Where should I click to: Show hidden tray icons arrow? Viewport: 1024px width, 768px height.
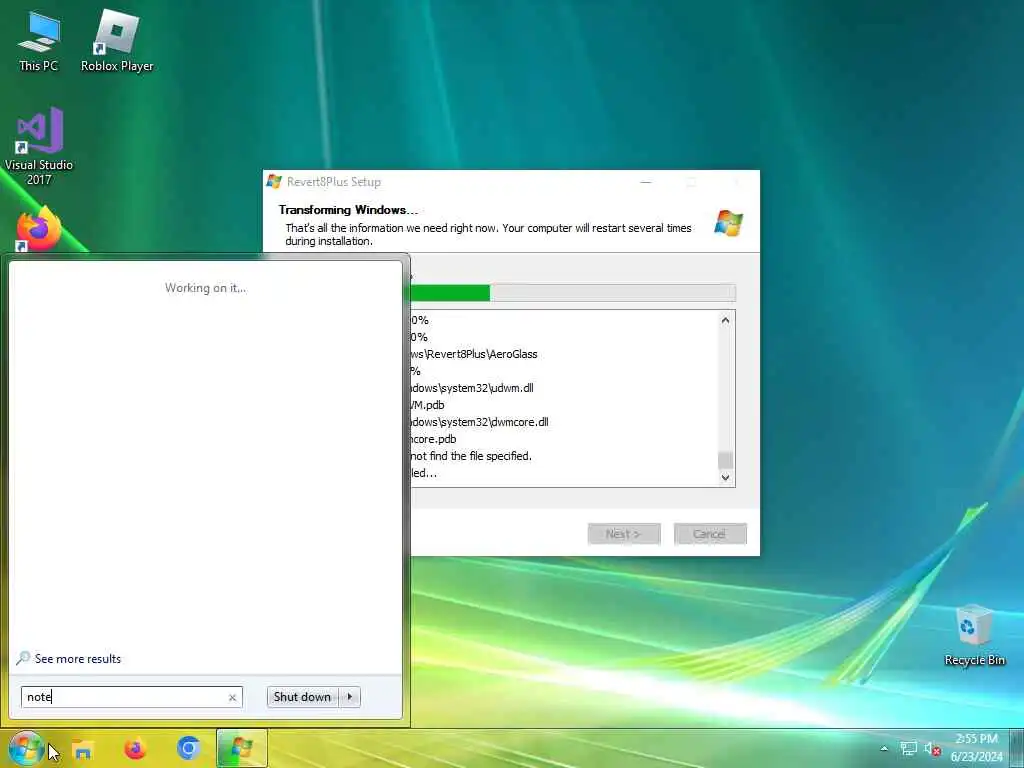coord(884,748)
